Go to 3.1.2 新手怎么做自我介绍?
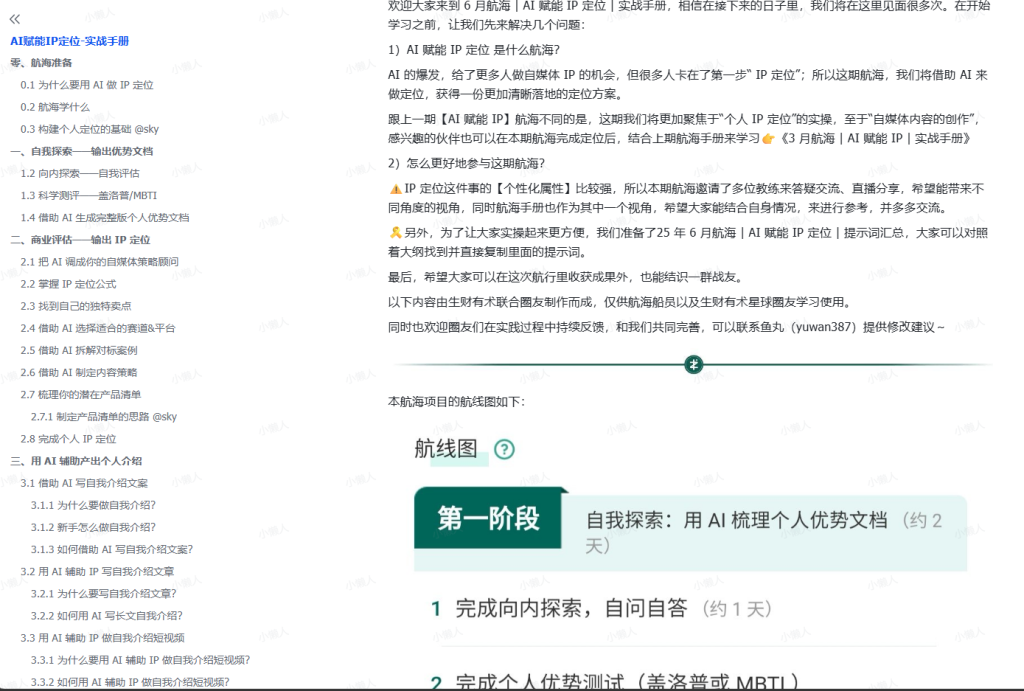Screen dimensions: 1024x691 coord(93,528)
